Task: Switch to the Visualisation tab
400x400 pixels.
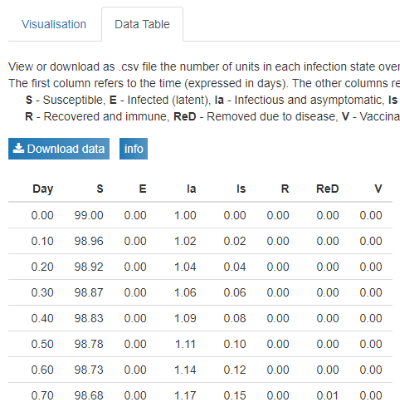Action: click(54, 24)
